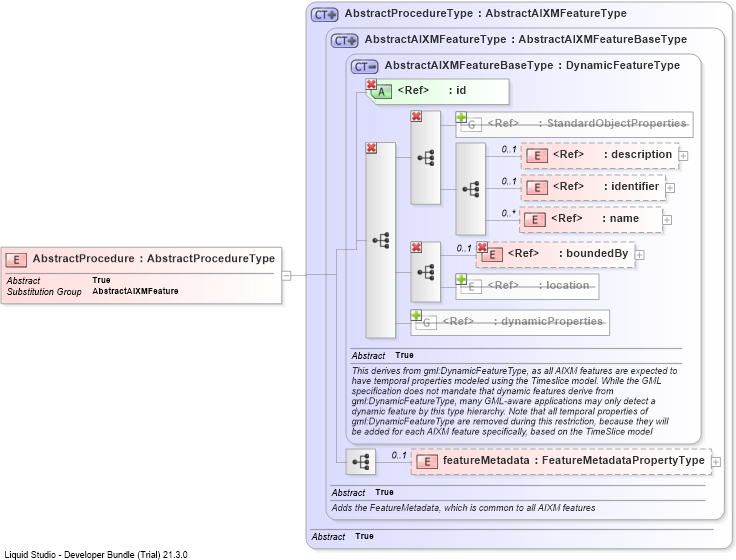This screenshot has width=736, height=560.
Task: Click green plus on StandardObjectProperties
Action: 461,117
